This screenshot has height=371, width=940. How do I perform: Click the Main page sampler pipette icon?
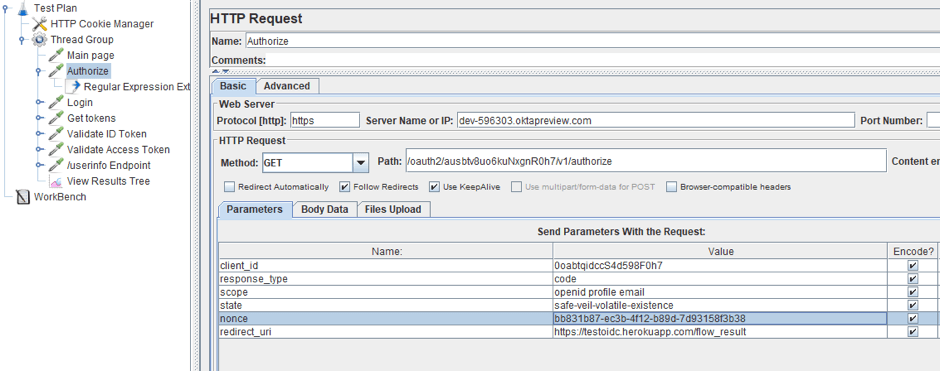(x=56, y=55)
